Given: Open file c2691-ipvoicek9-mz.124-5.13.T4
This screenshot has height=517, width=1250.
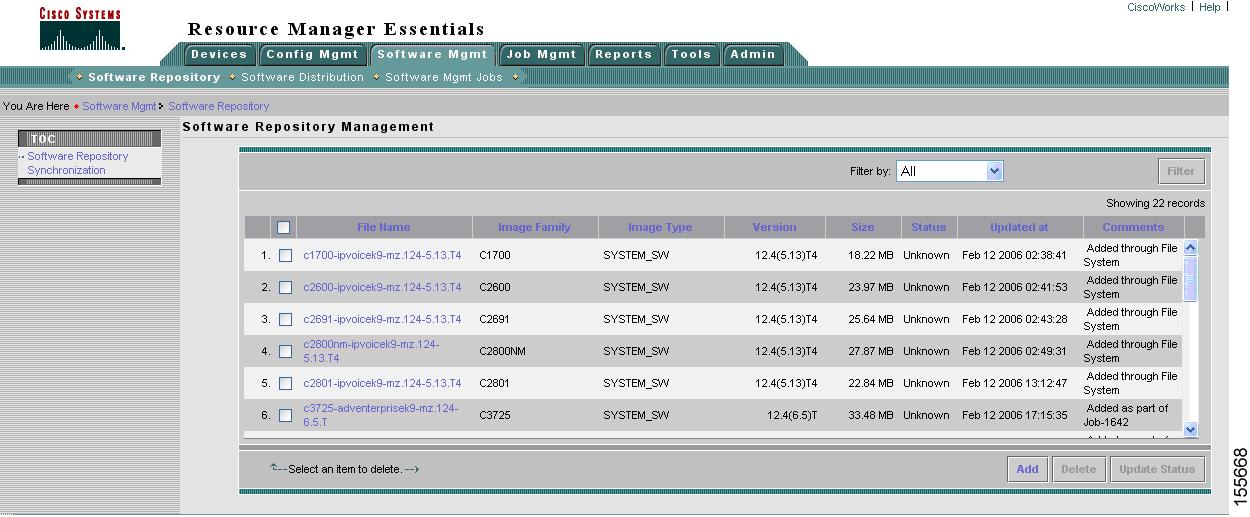Looking at the screenshot, I should click(x=382, y=319).
